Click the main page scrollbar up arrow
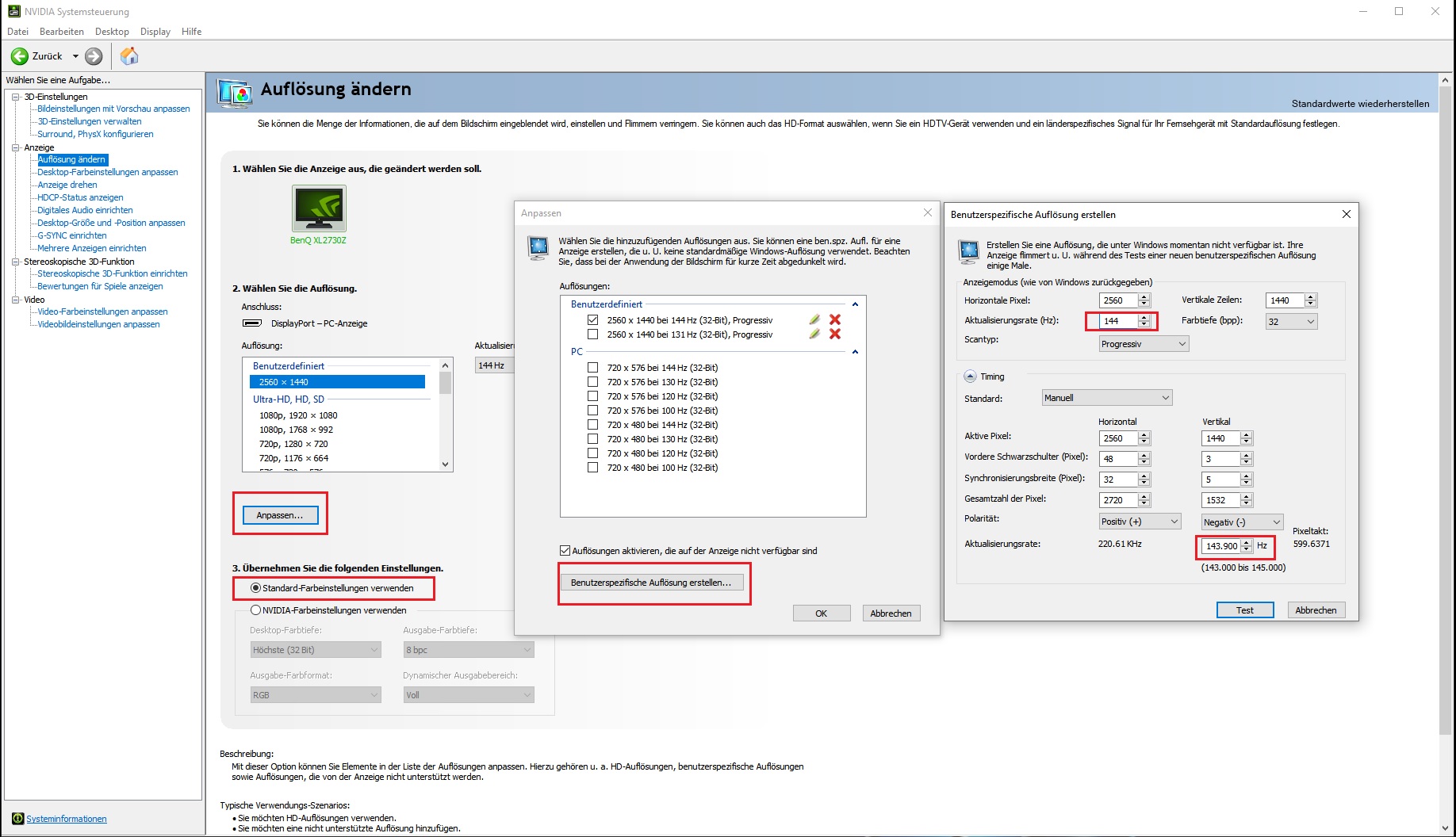Viewport: 1456px width, 837px height. [1445, 80]
